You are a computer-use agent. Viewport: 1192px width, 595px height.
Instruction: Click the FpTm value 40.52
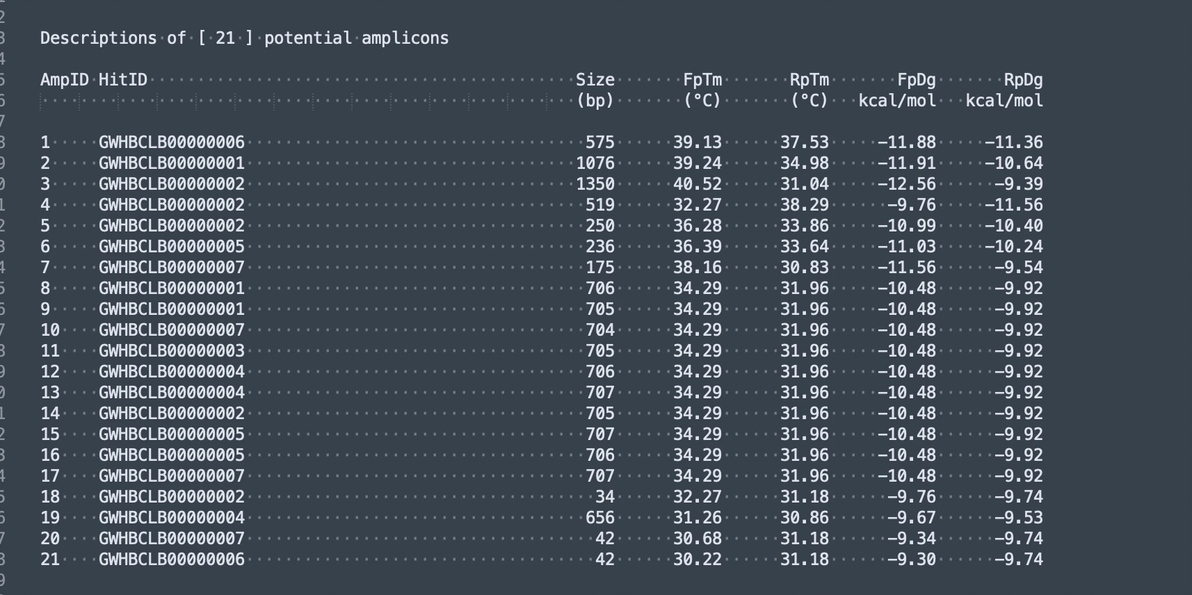[x=697, y=184]
